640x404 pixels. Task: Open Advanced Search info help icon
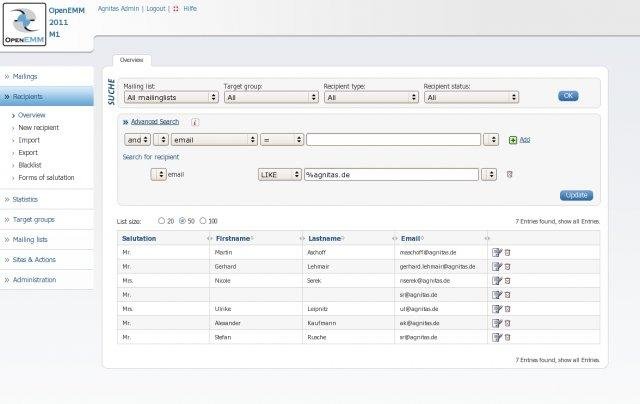tap(195, 122)
